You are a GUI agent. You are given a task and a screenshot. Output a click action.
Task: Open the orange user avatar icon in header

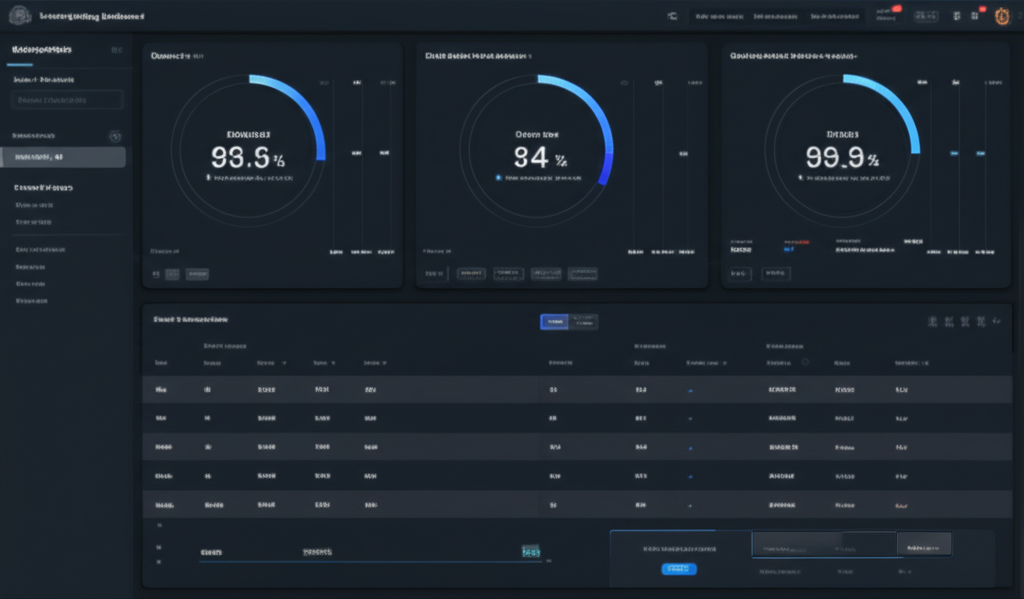pos(1003,16)
